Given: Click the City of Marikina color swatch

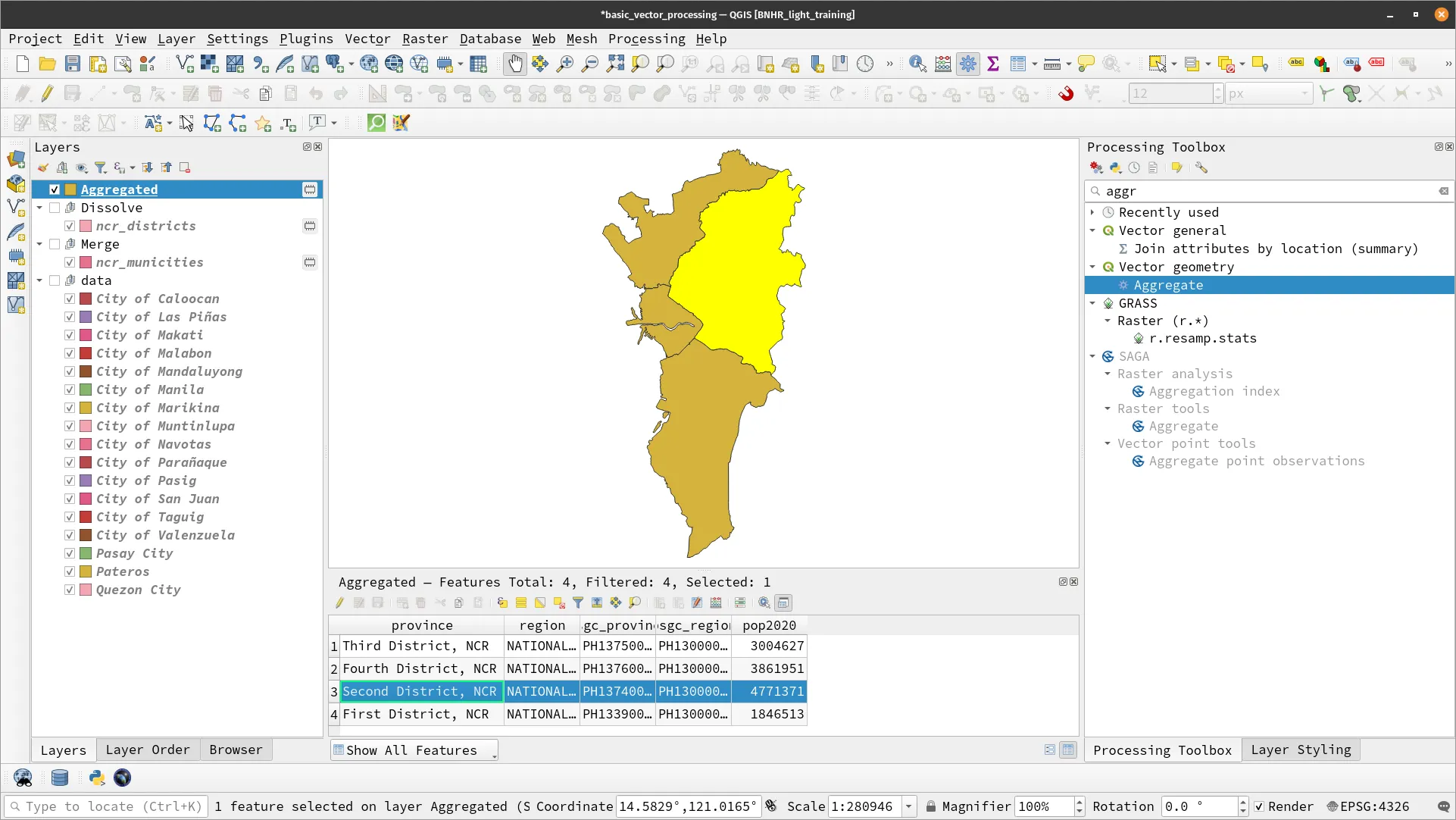Looking at the screenshot, I should pos(86,408).
